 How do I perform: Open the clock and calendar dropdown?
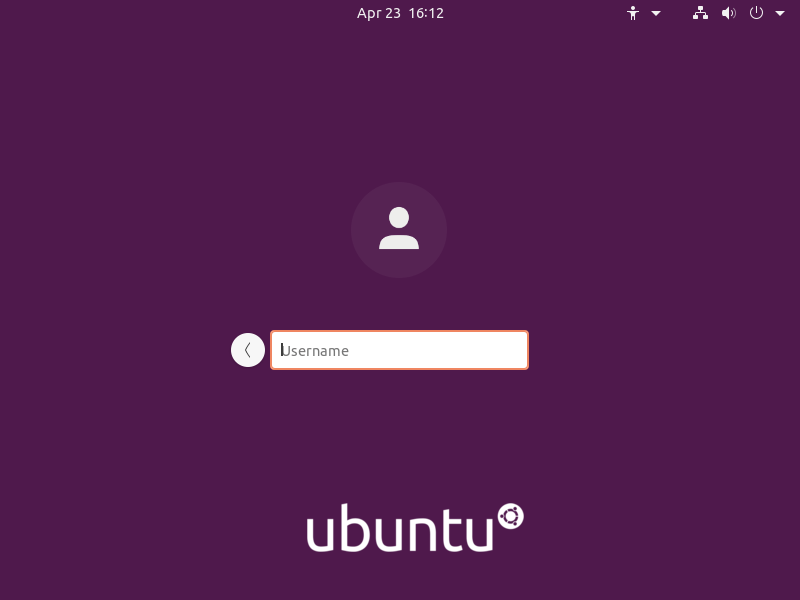(400, 13)
